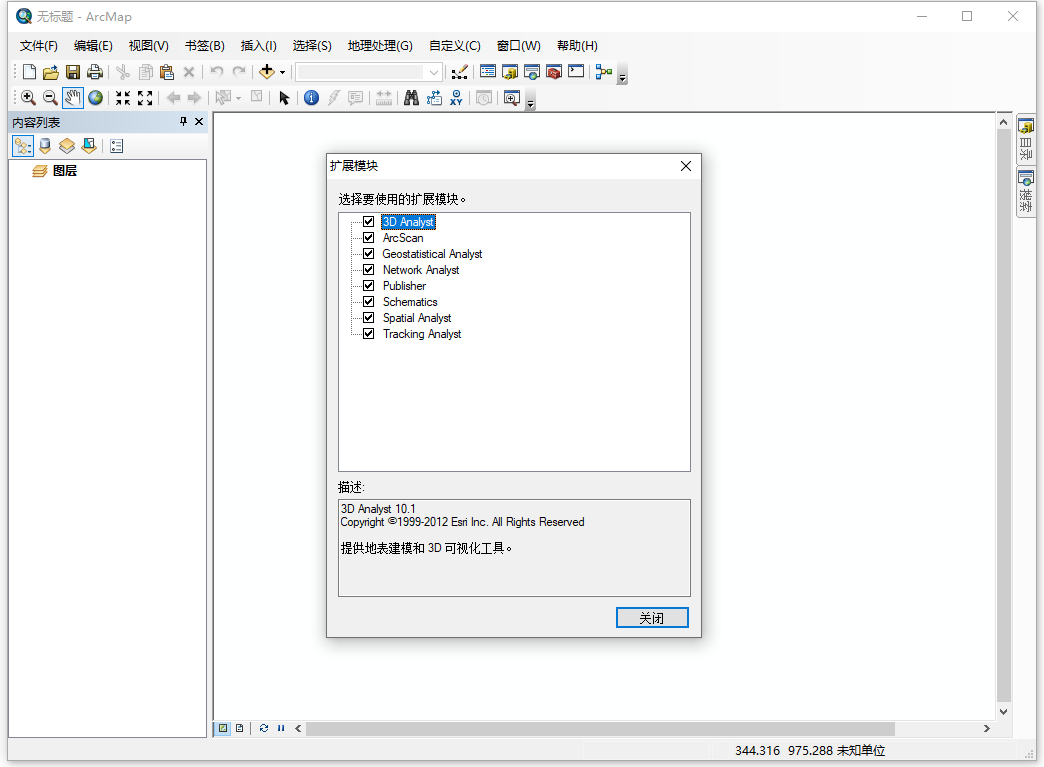Uncheck Spatial Analyst extension
This screenshot has height=767, width=1044.
368,318
